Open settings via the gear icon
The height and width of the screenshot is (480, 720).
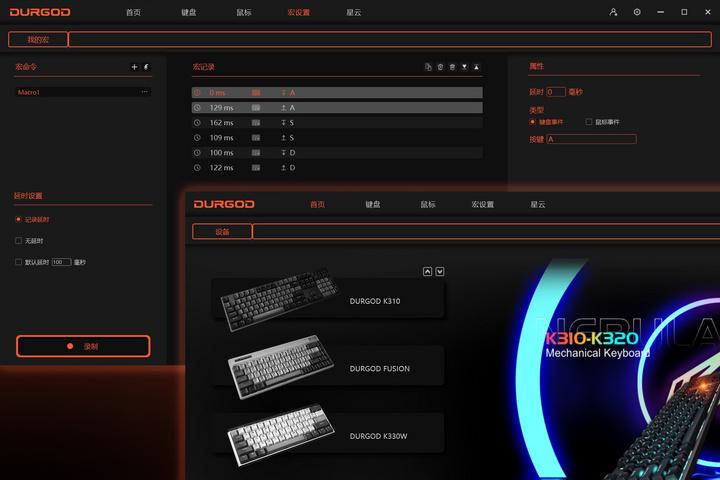(637, 12)
